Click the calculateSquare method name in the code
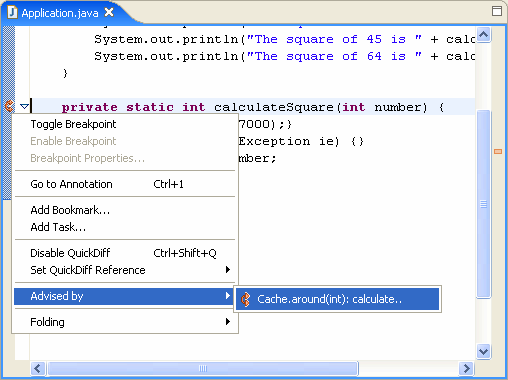 (x=274, y=107)
